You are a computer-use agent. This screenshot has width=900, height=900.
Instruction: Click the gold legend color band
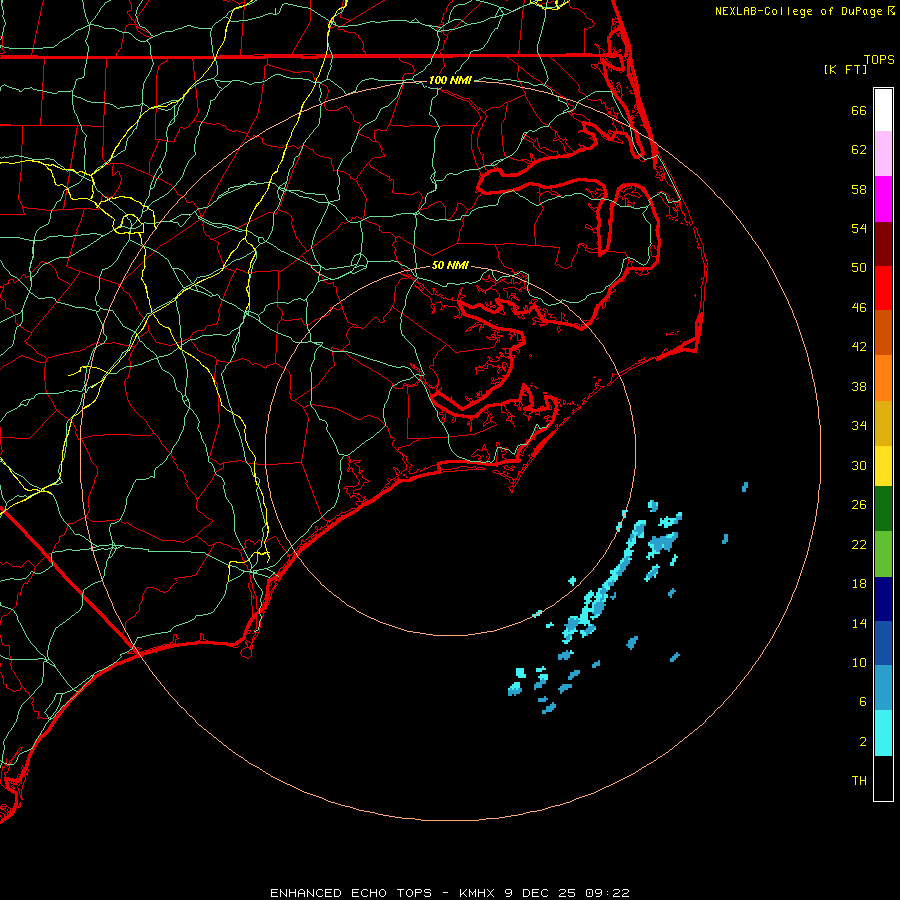(883, 423)
